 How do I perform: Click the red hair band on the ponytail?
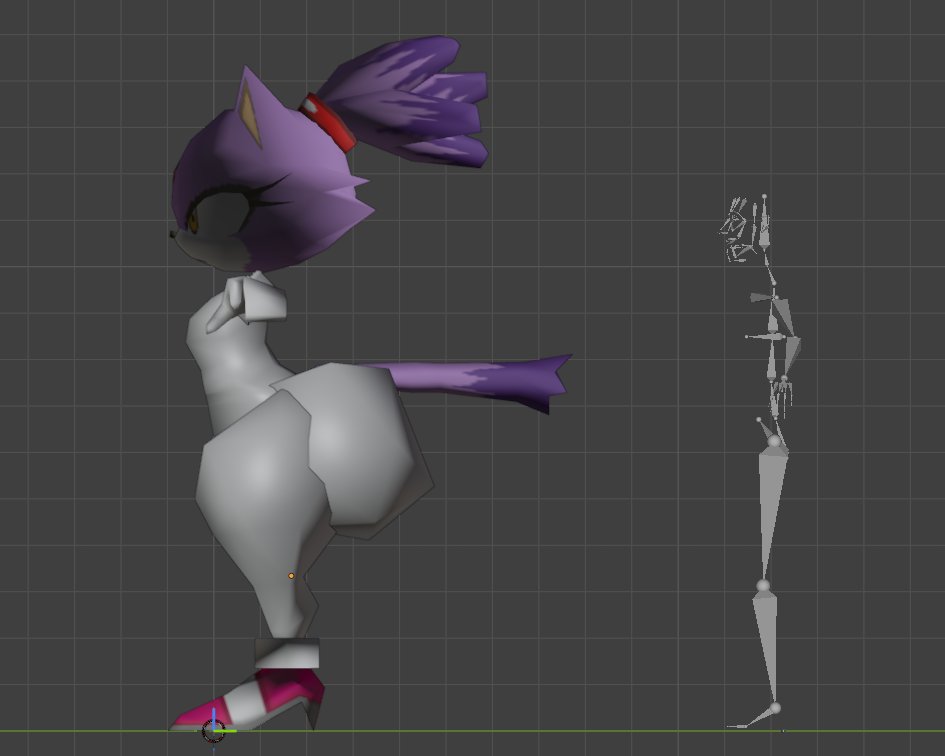[328, 122]
